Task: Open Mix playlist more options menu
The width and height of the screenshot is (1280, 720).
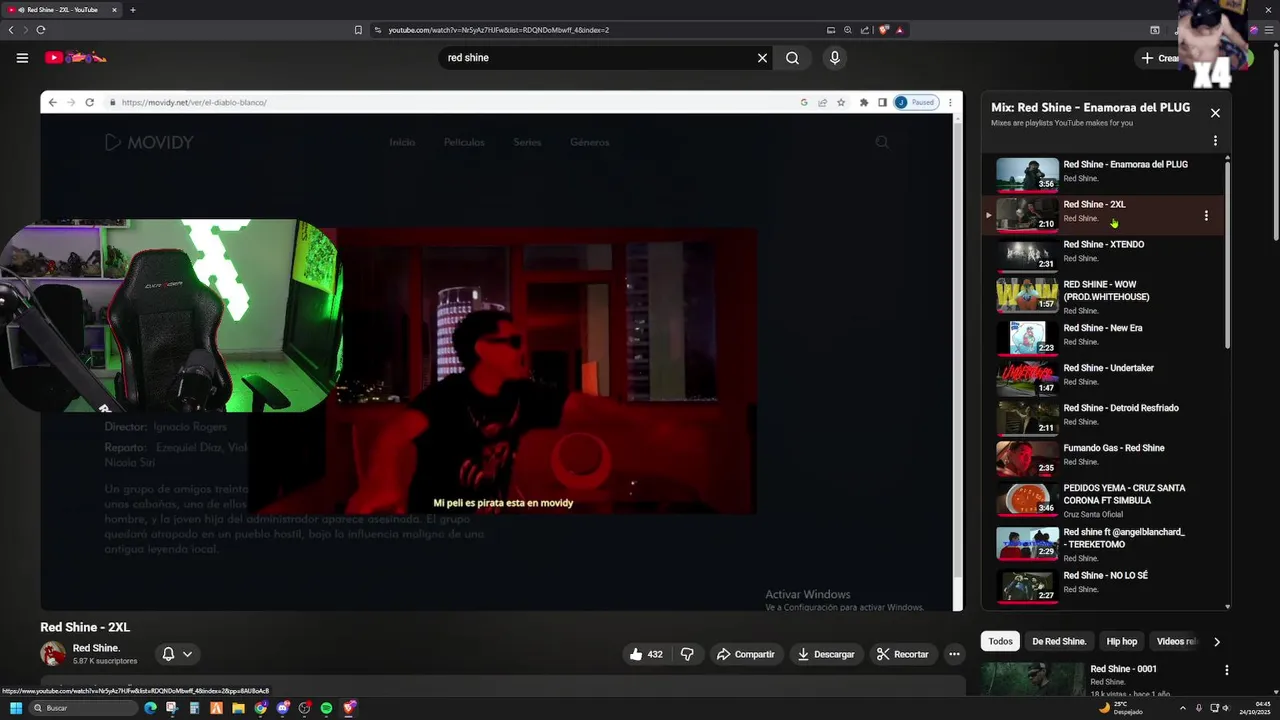Action: pos(1215,141)
